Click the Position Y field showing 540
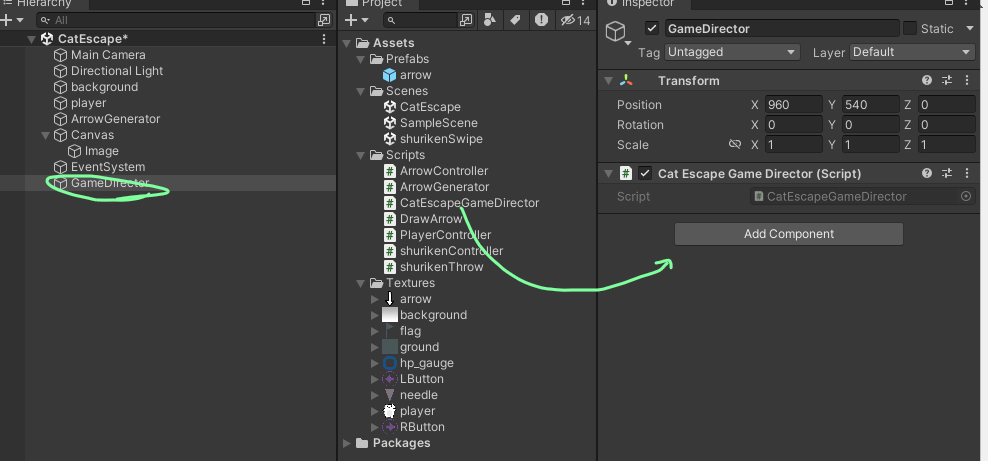Image resolution: width=988 pixels, height=461 pixels. click(x=870, y=105)
